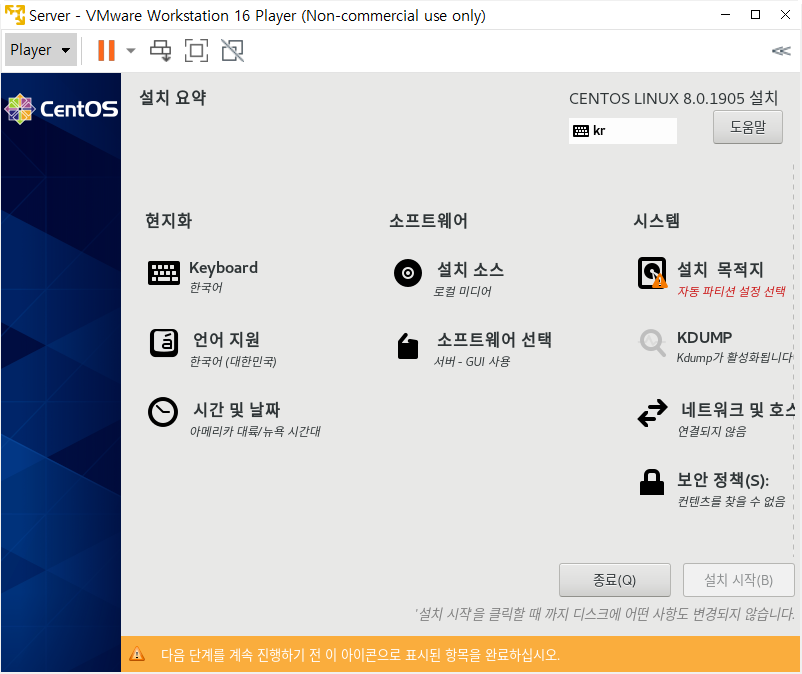Viewport: 802px width, 674px height.
Task: Select 언어 지원 label
Action: 226,339
